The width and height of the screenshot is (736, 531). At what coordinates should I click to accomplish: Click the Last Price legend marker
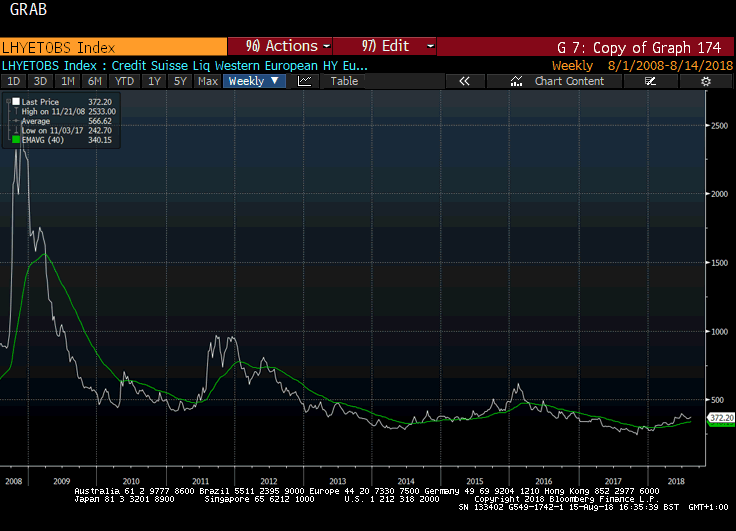point(16,102)
